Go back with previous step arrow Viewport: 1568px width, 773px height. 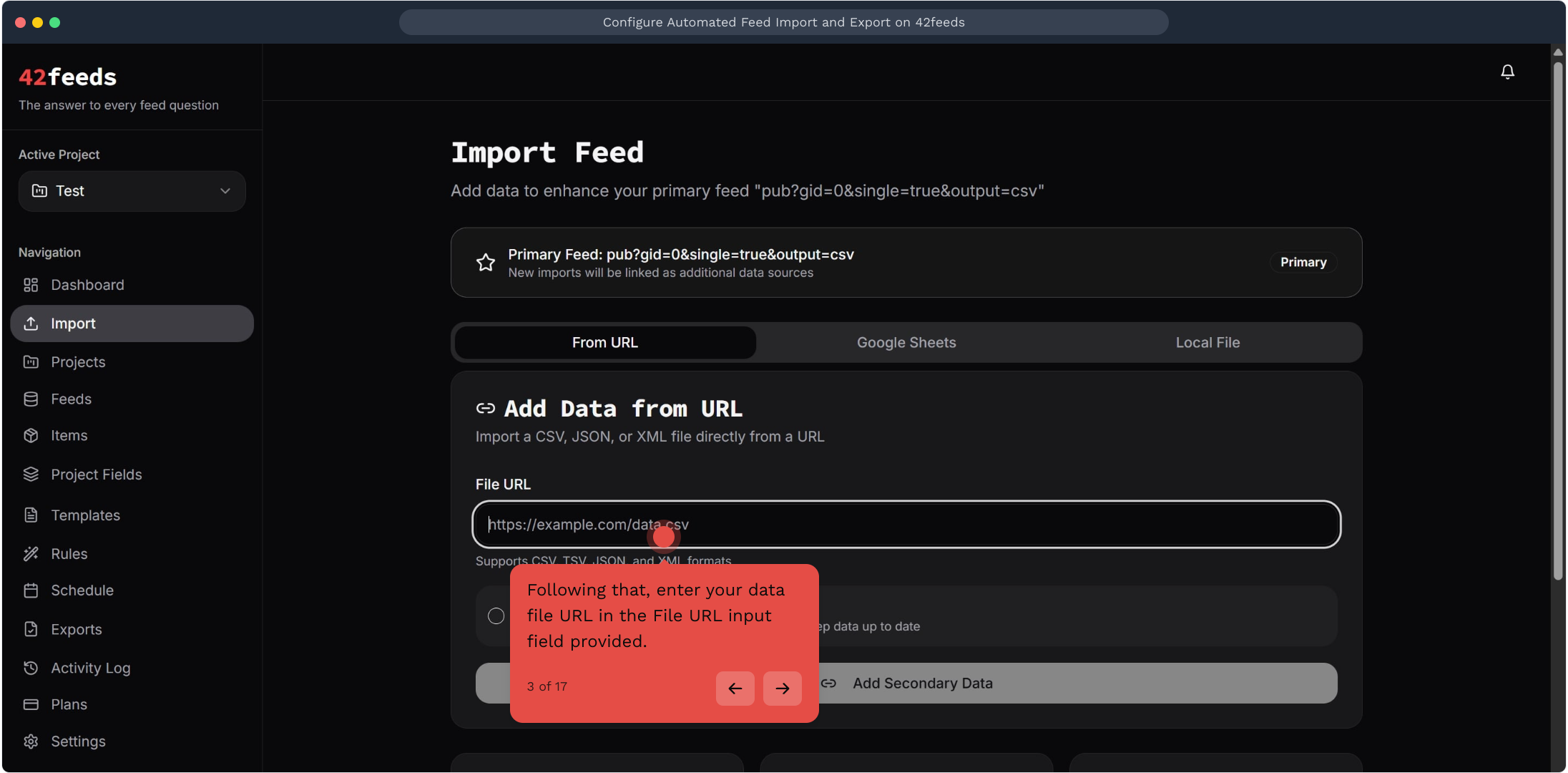tap(735, 689)
